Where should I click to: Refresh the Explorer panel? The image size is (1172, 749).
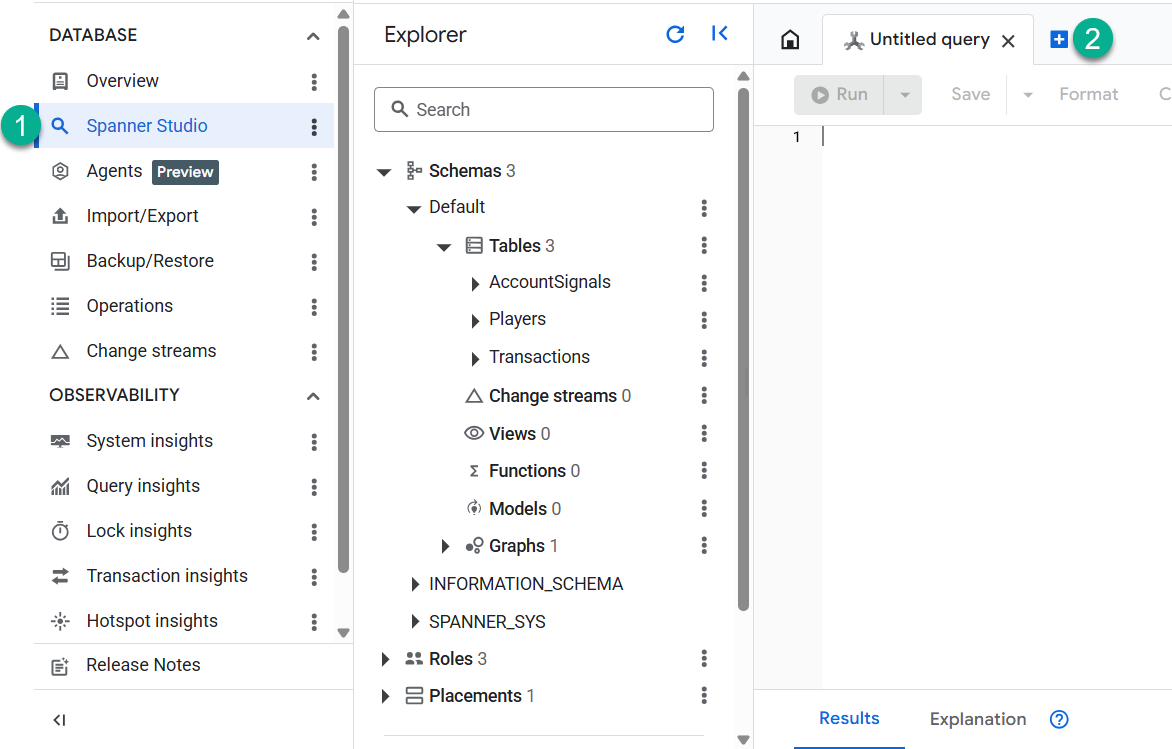pos(675,33)
